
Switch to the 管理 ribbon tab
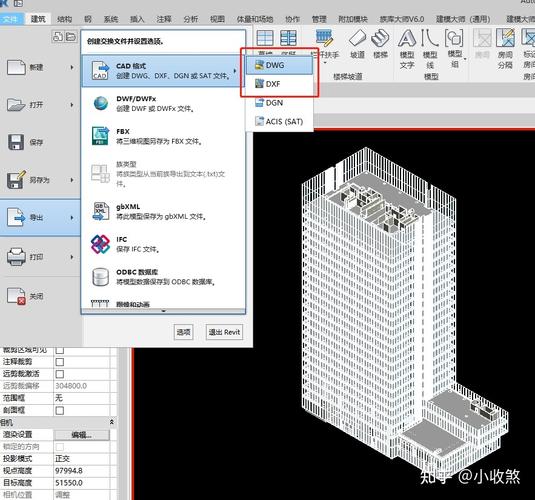pos(319,19)
